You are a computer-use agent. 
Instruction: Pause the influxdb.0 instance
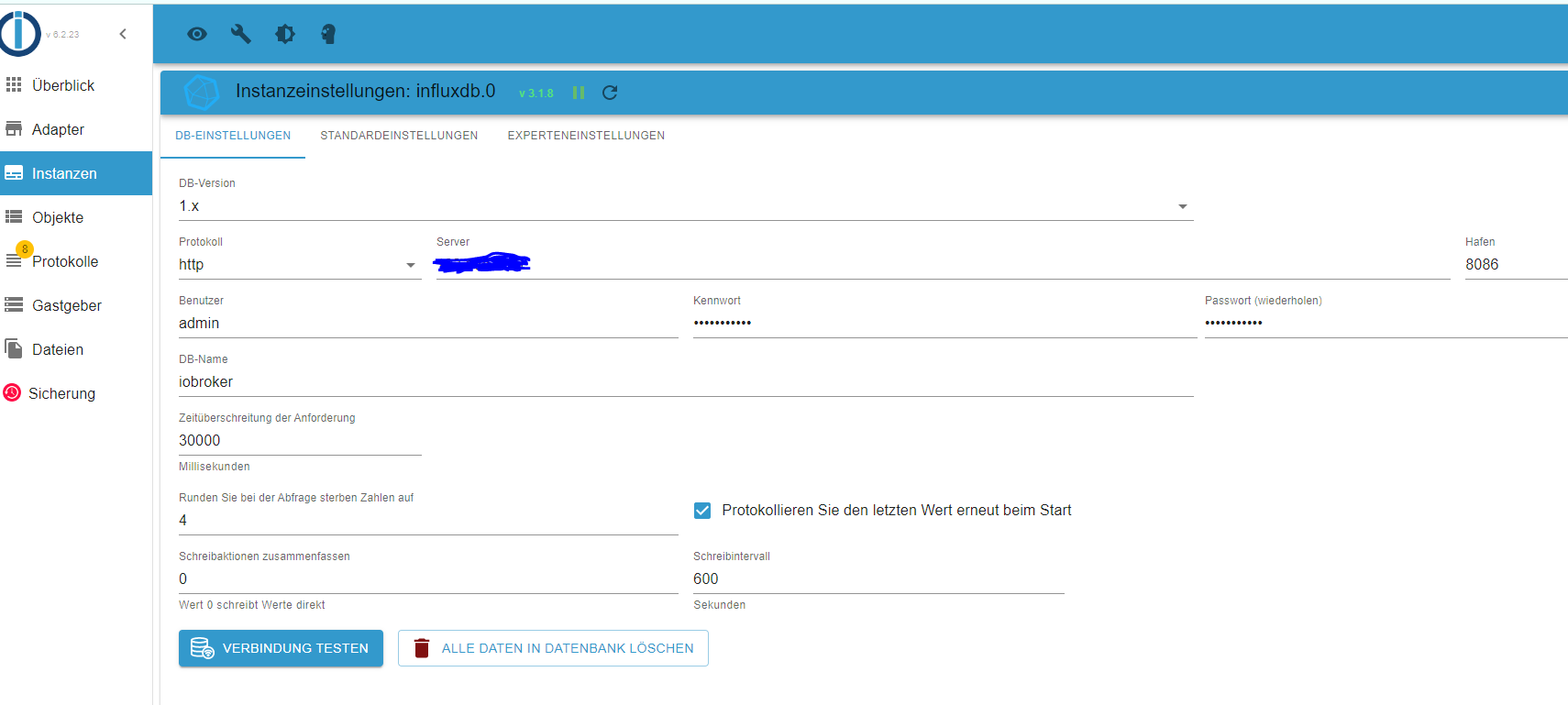579,93
